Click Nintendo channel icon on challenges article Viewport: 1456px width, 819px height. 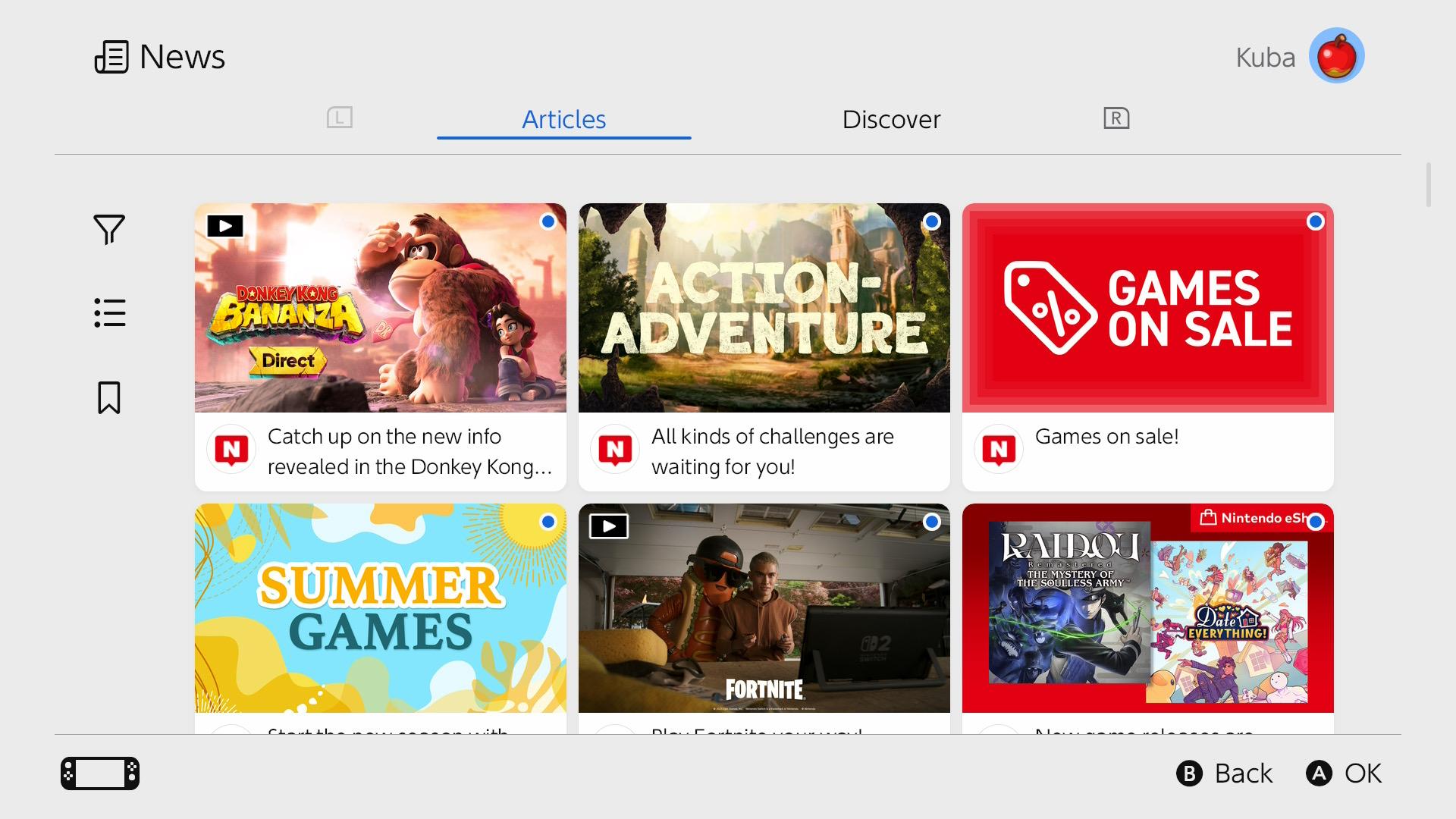[x=615, y=450]
